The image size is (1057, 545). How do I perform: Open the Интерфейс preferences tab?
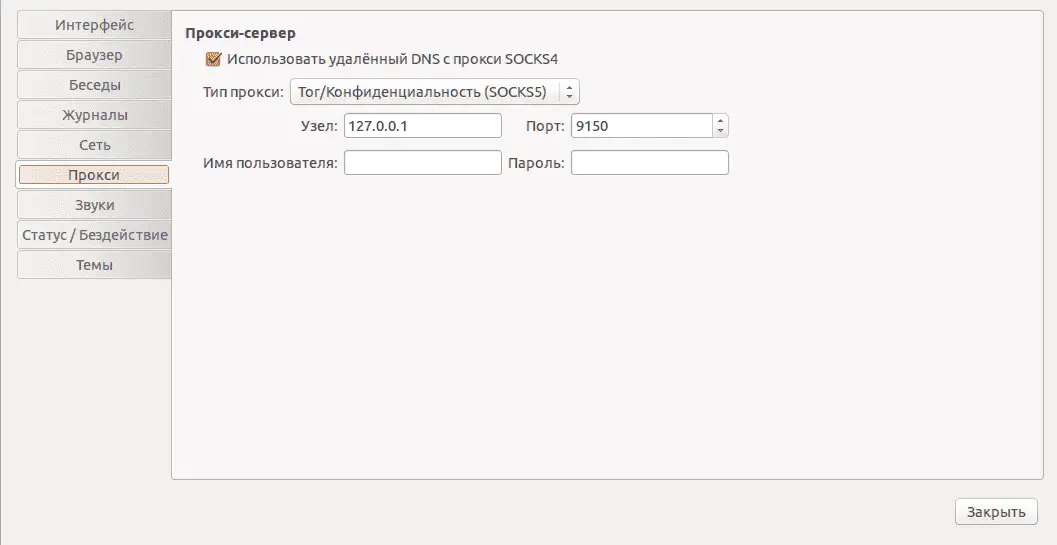tap(94, 25)
